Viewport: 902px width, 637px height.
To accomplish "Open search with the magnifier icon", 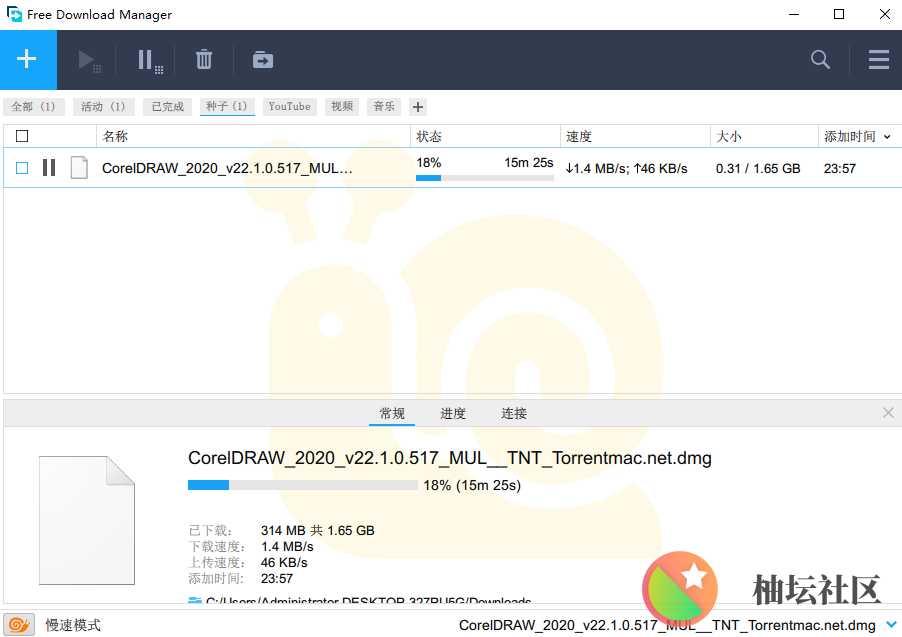I will 820,59.
